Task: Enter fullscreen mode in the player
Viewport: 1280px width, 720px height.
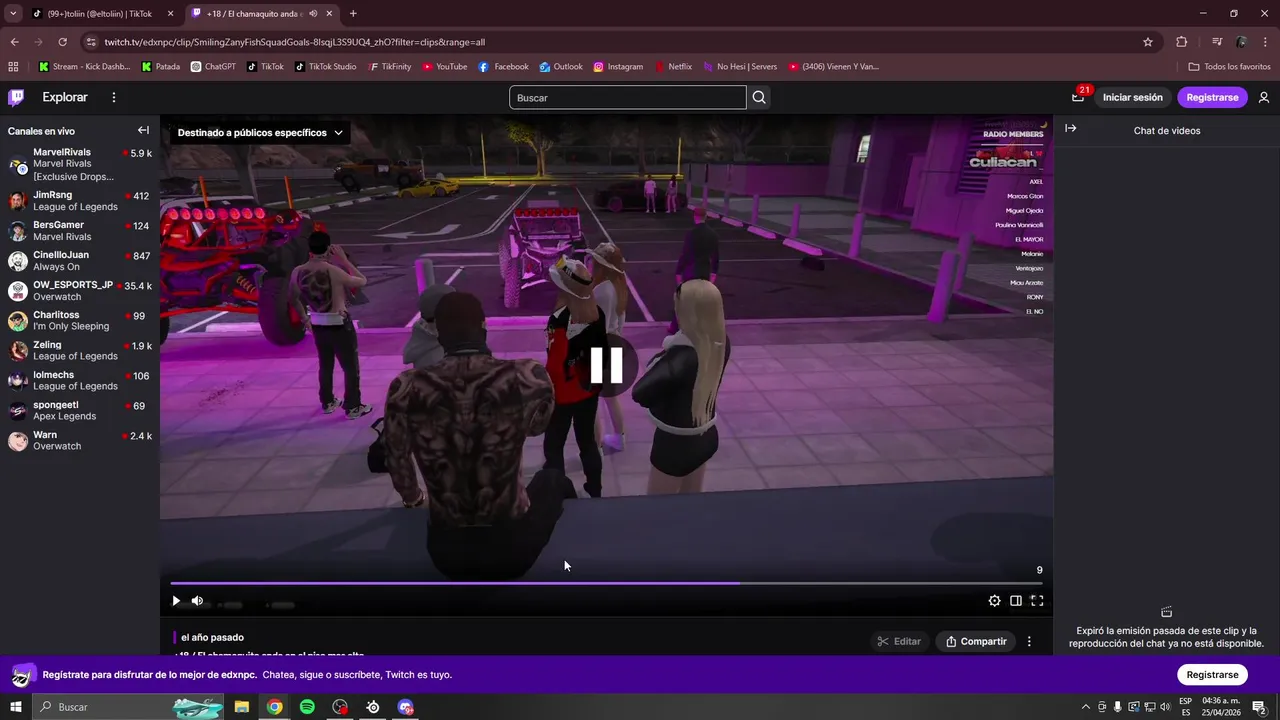Action: point(1037,601)
